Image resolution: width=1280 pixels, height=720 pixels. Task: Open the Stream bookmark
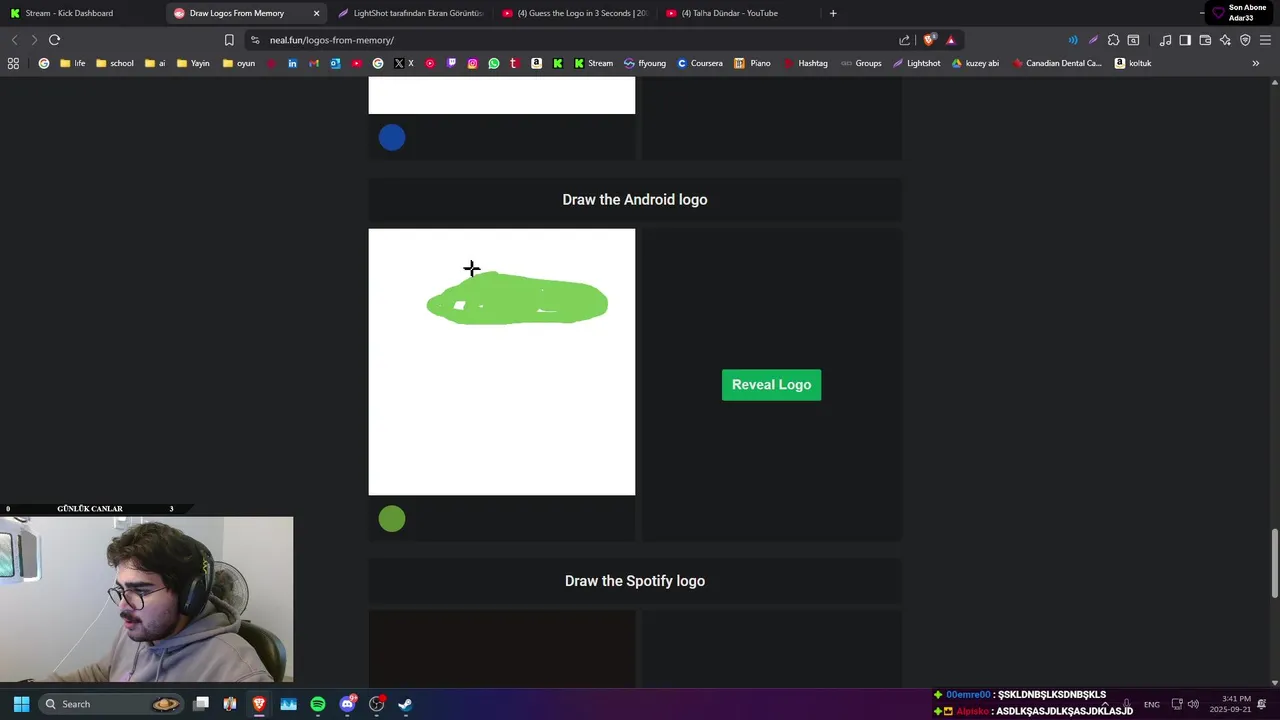click(x=593, y=63)
